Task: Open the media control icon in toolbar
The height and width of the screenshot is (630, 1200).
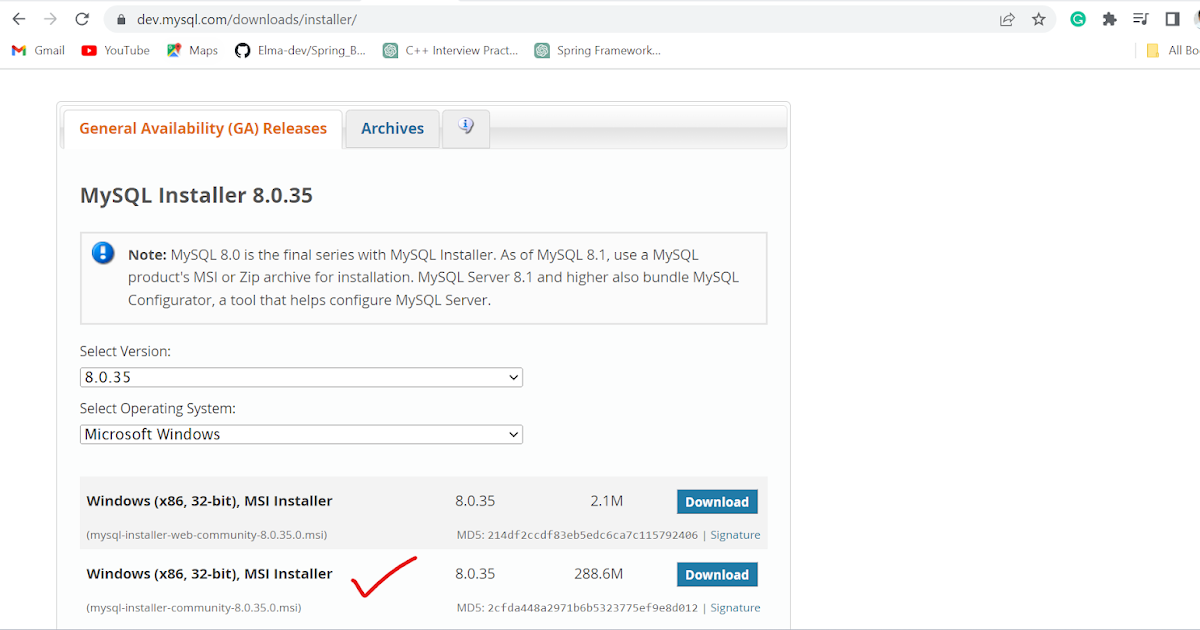Action: pos(1141,19)
